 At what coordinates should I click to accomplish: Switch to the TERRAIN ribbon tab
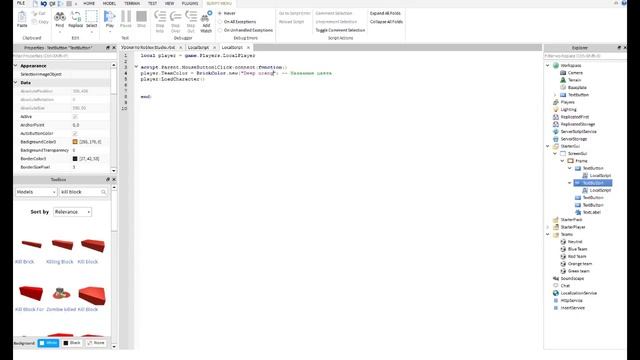132,3
